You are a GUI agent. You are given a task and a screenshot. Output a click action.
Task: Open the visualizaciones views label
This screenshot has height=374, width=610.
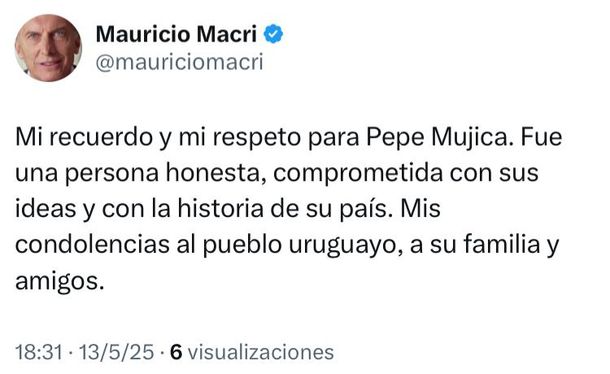261,352
